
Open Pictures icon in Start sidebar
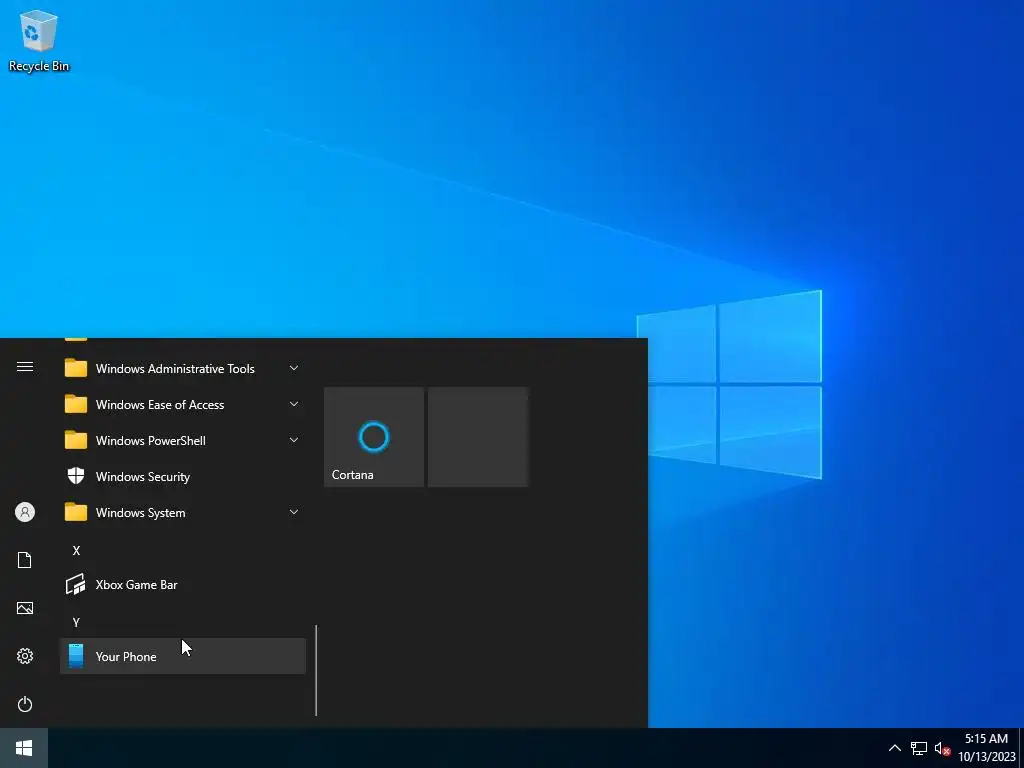[x=25, y=608]
